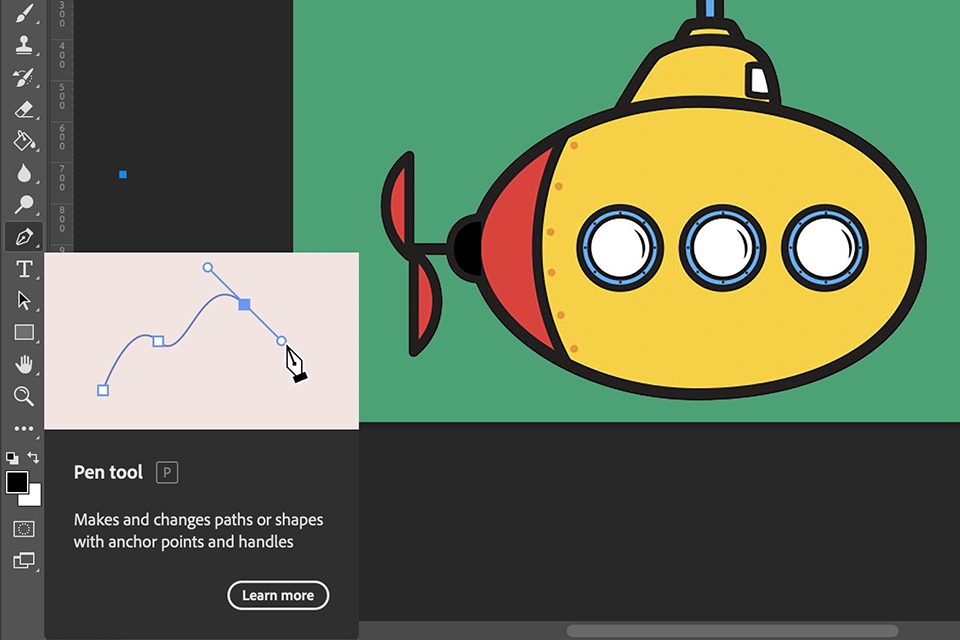Select the Paint Bucket tool
The image size is (960, 640).
[24, 141]
